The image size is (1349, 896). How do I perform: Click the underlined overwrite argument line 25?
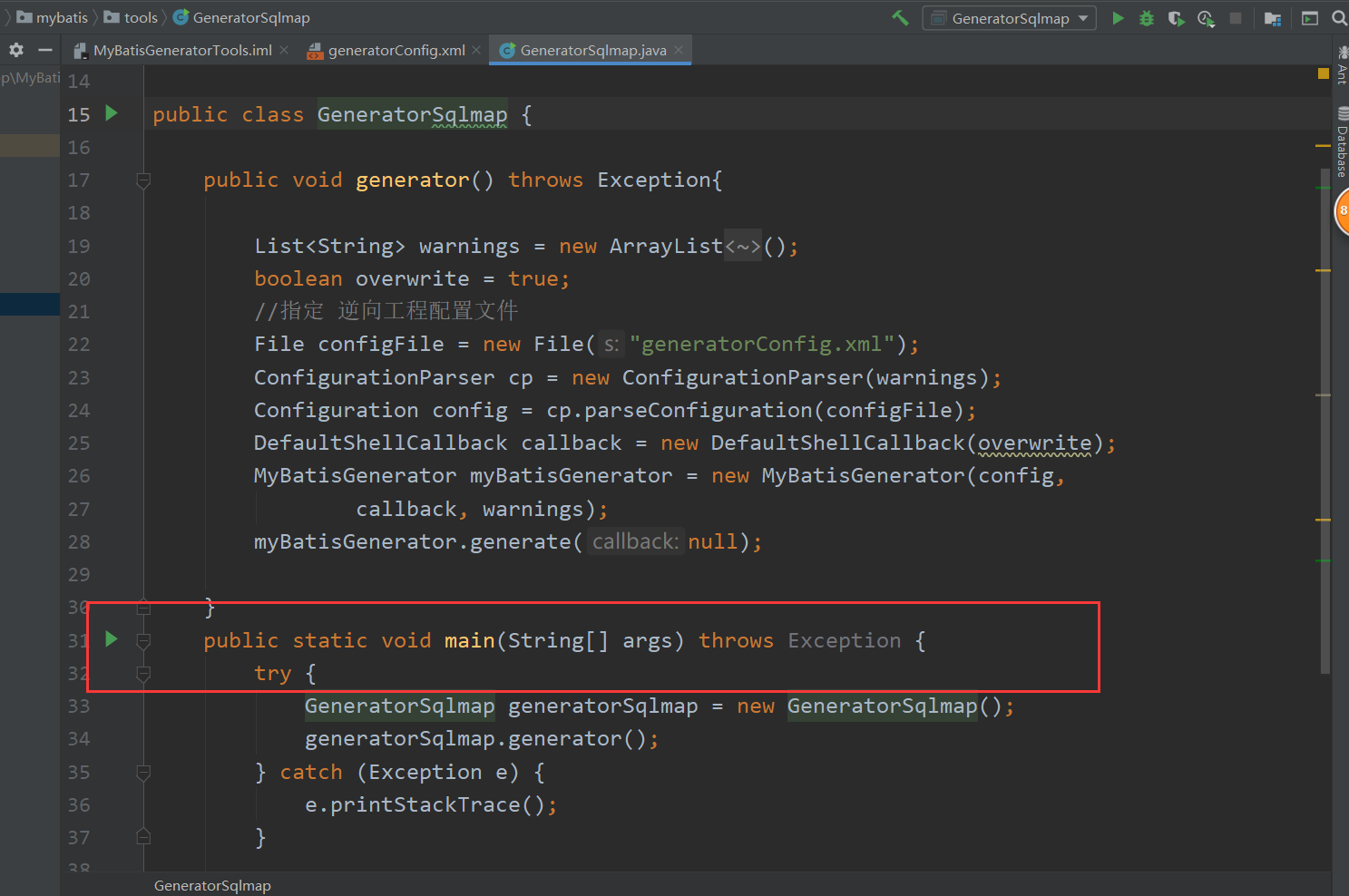pyautogui.click(x=1034, y=443)
